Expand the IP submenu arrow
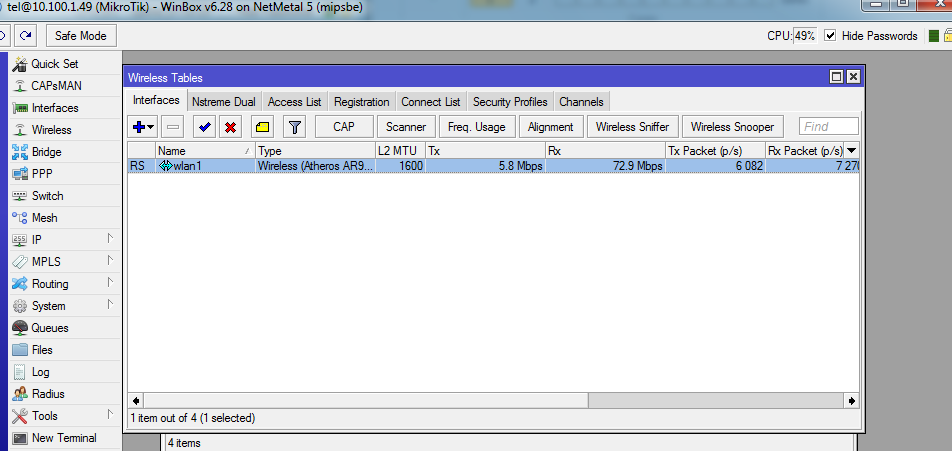 (110, 238)
